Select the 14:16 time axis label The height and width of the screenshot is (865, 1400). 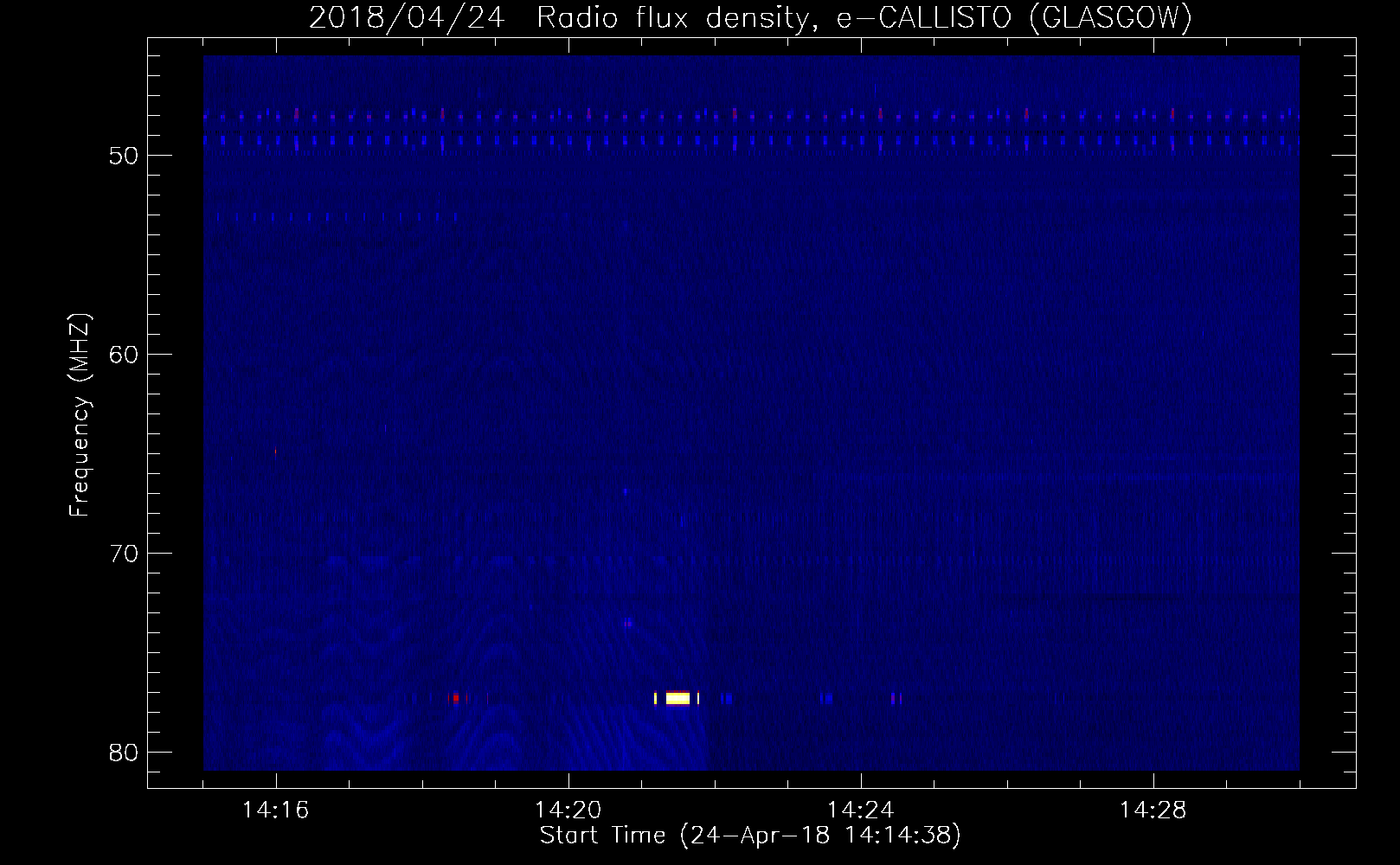tap(275, 811)
